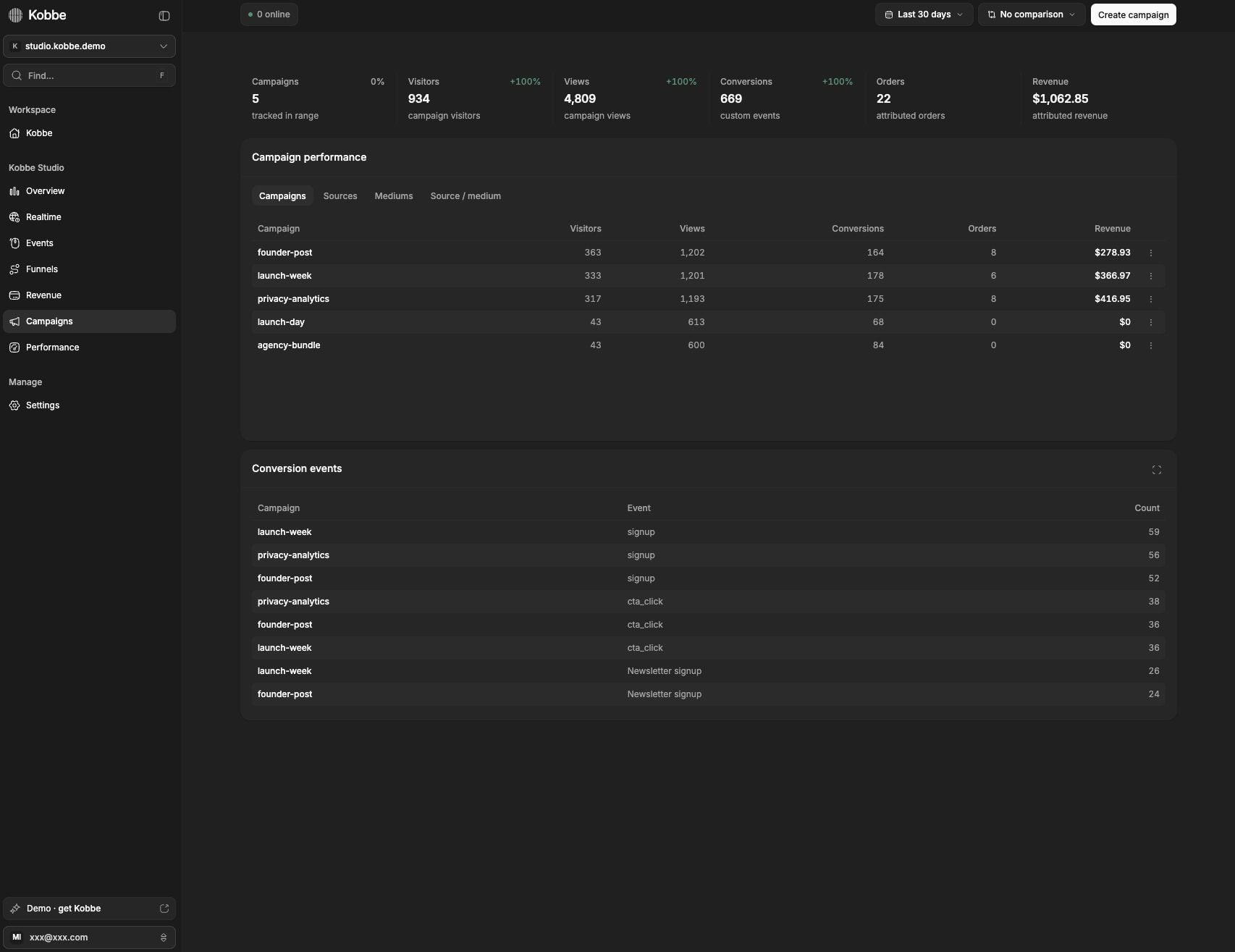The height and width of the screenshot is (952, 1235).
Task: Click the Kobbe logo icon
Action: click(x=15, y=15)
